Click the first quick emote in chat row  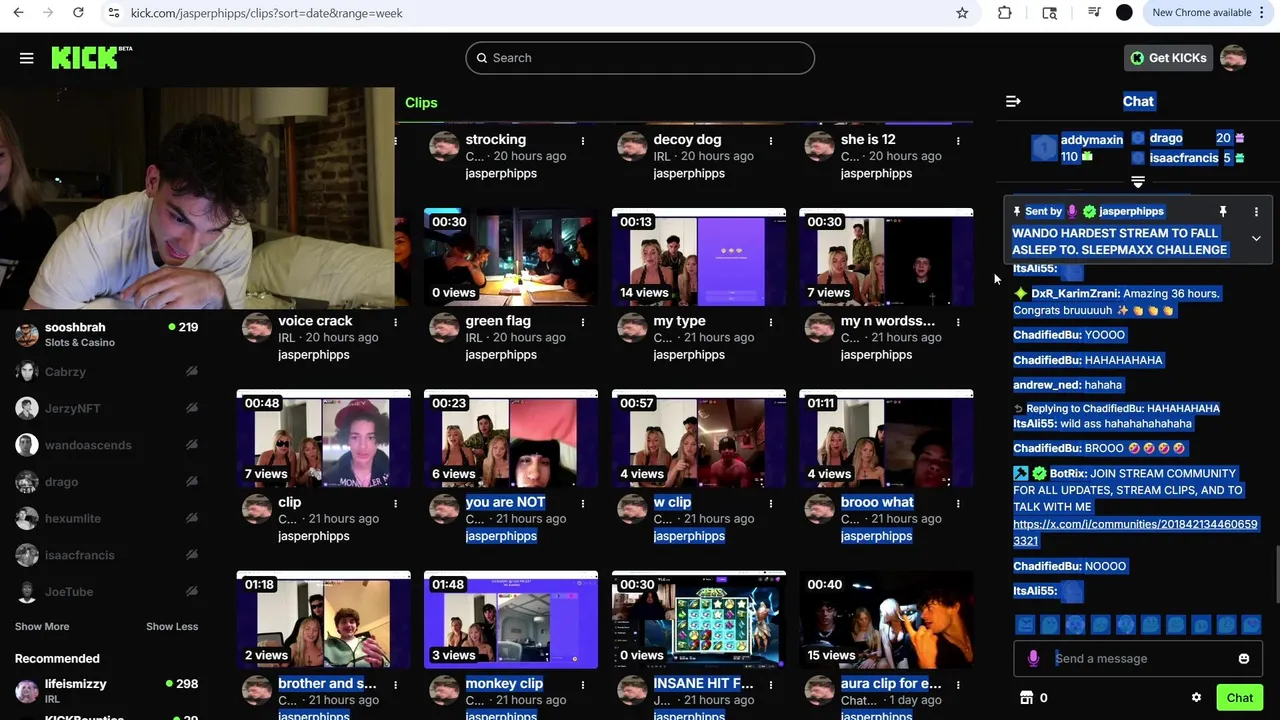click(x=1025, y=625)
